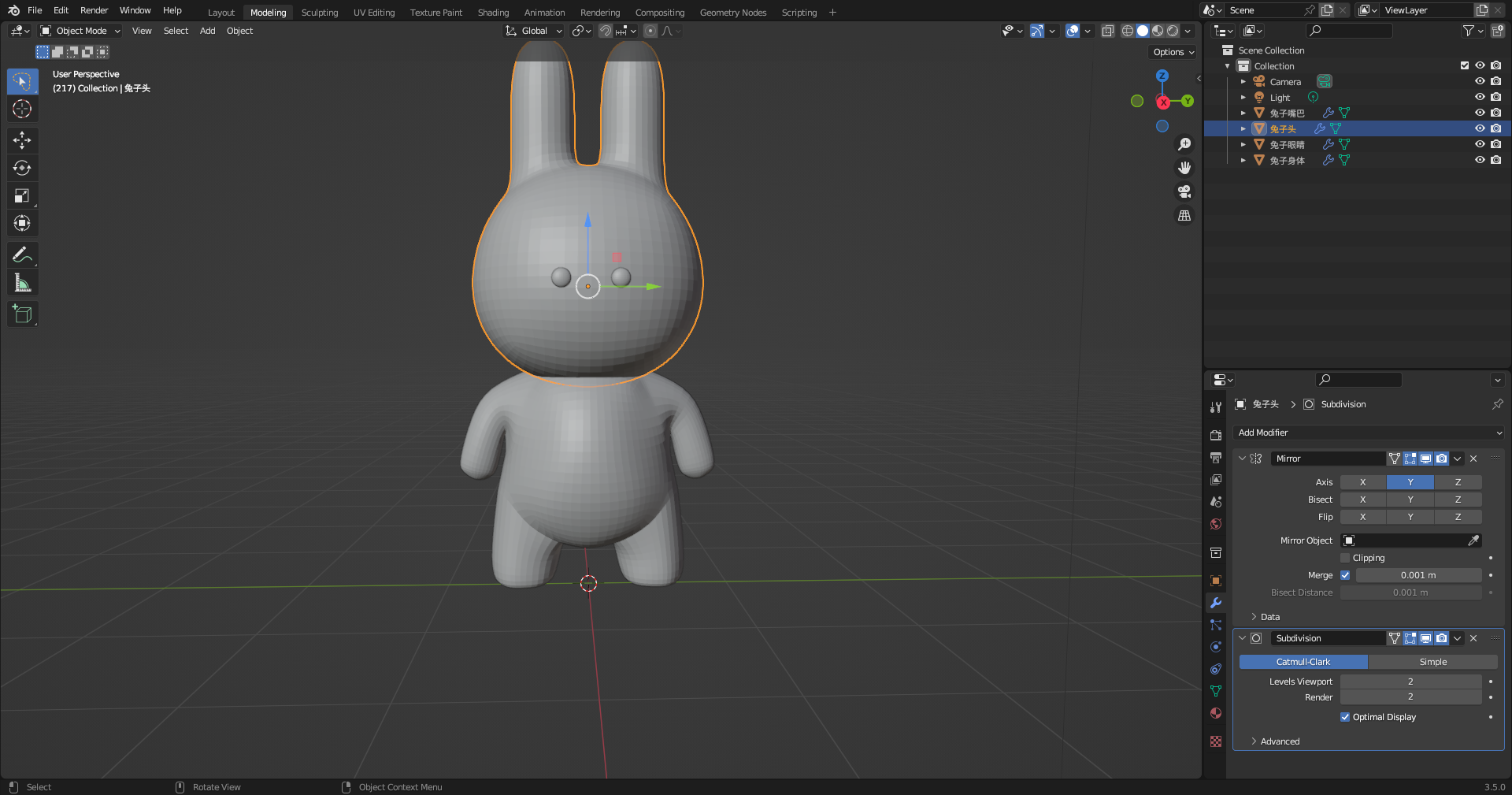1512x795 pixels.
Task: Click the zoom magnifier viewport gizmo
Action: click(1184, 144)
